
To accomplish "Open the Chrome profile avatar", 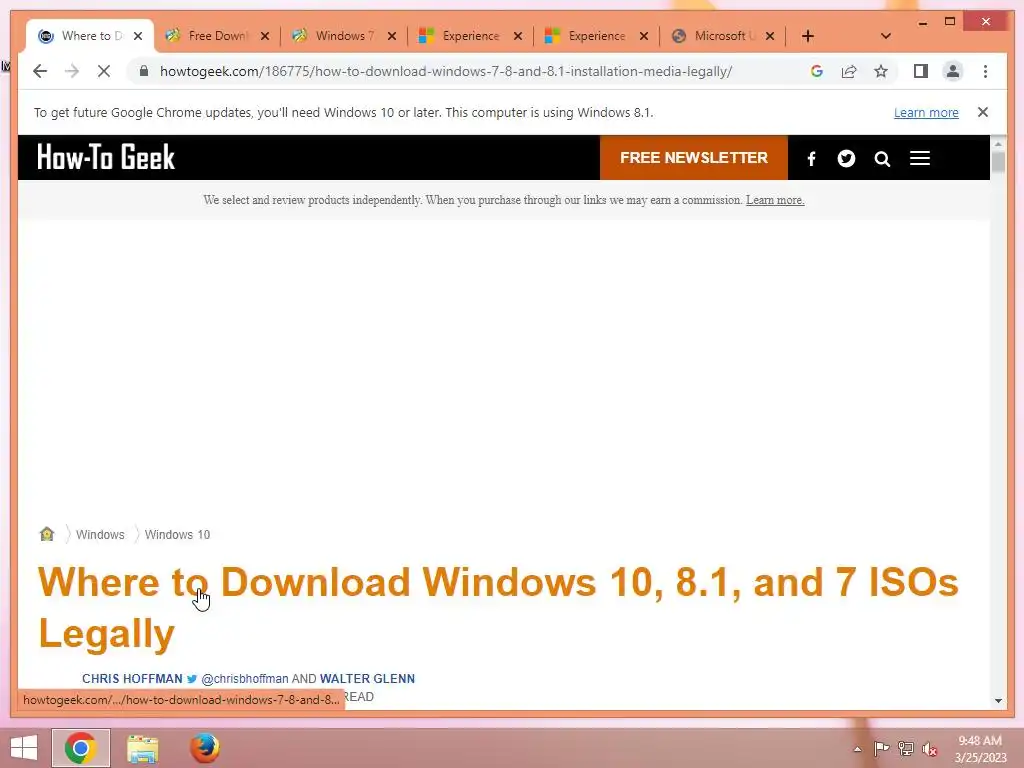I will (953, 71).
